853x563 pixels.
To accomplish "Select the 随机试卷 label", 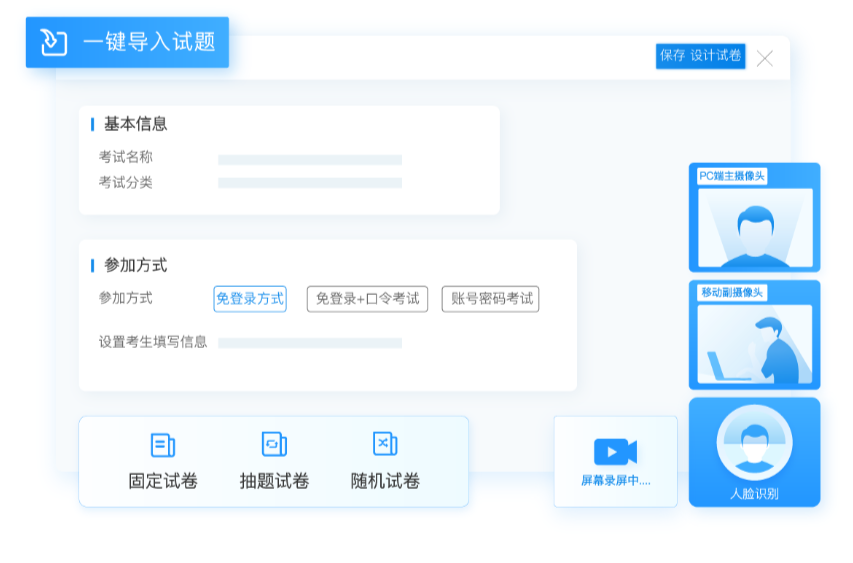I will [385, 481].
